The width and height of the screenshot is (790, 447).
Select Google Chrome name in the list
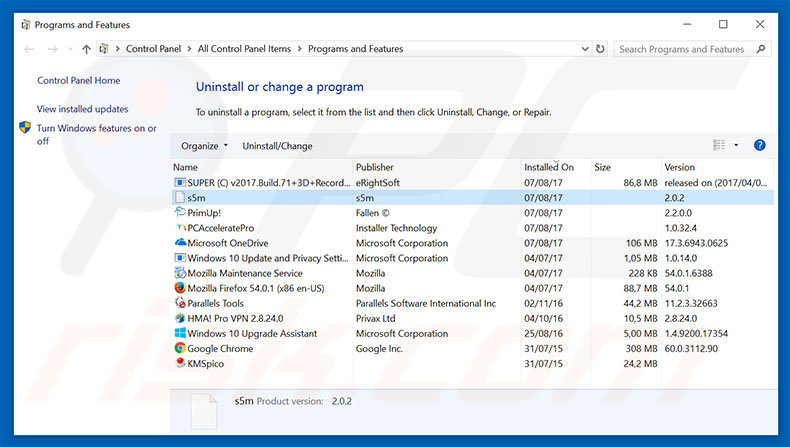click(x=220, y=348)
